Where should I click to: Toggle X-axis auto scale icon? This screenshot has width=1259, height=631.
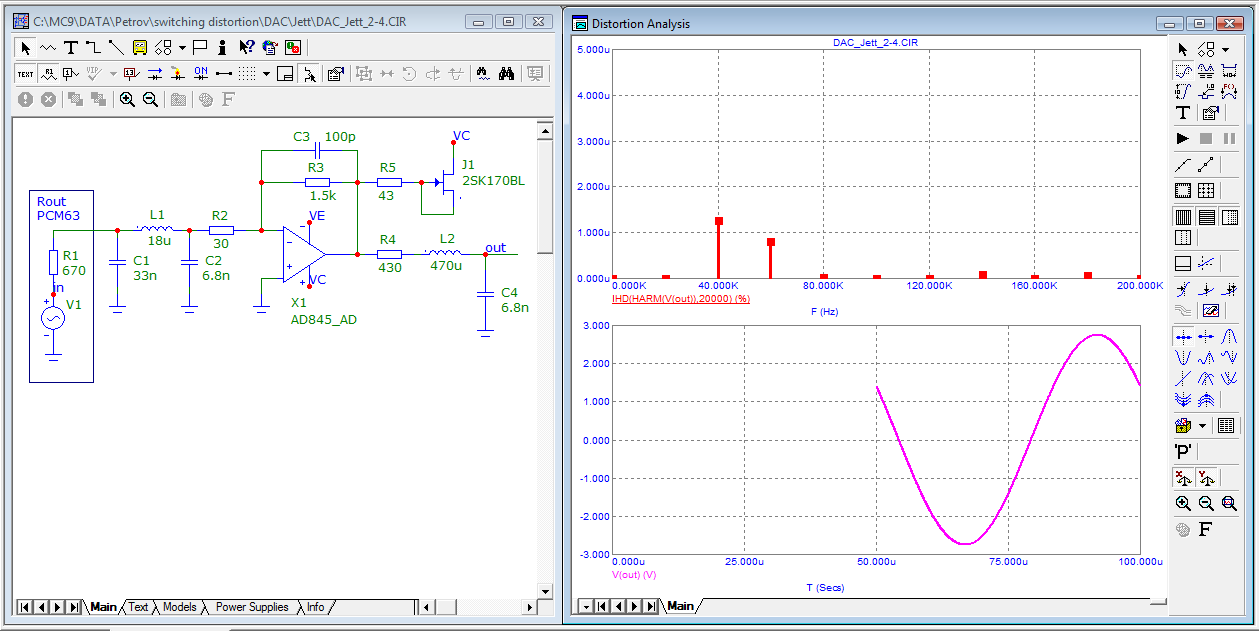click(x=1183, y=478)
